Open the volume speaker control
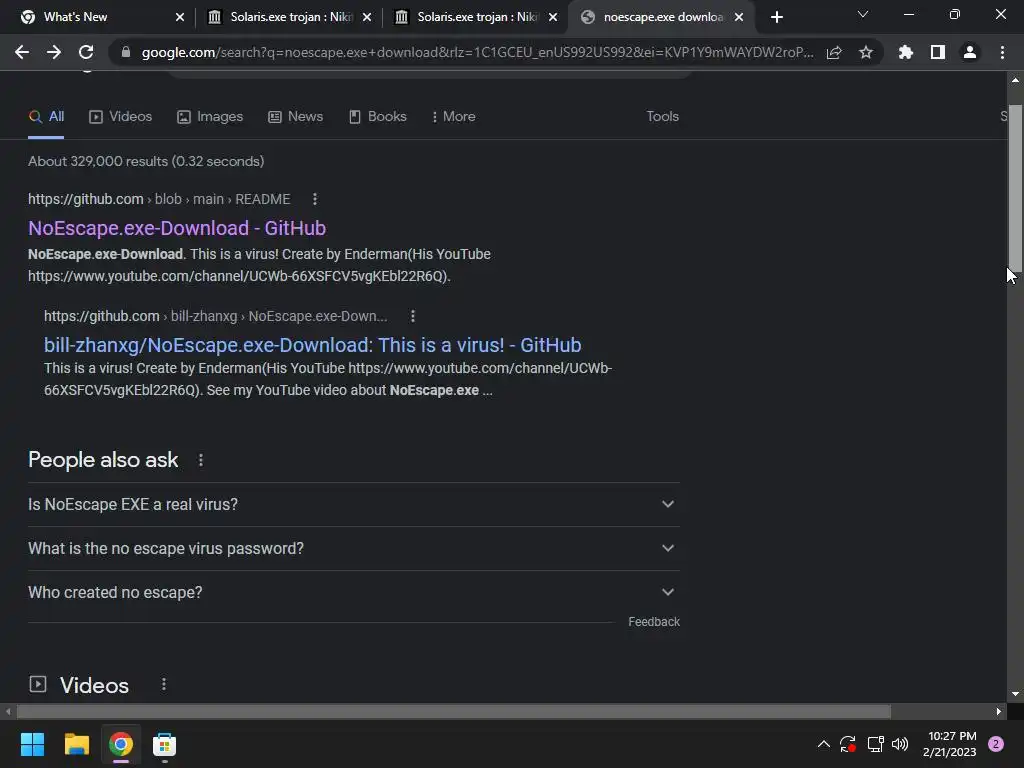The height and width of the screenshot is (768, 1024). pos(900,744)
